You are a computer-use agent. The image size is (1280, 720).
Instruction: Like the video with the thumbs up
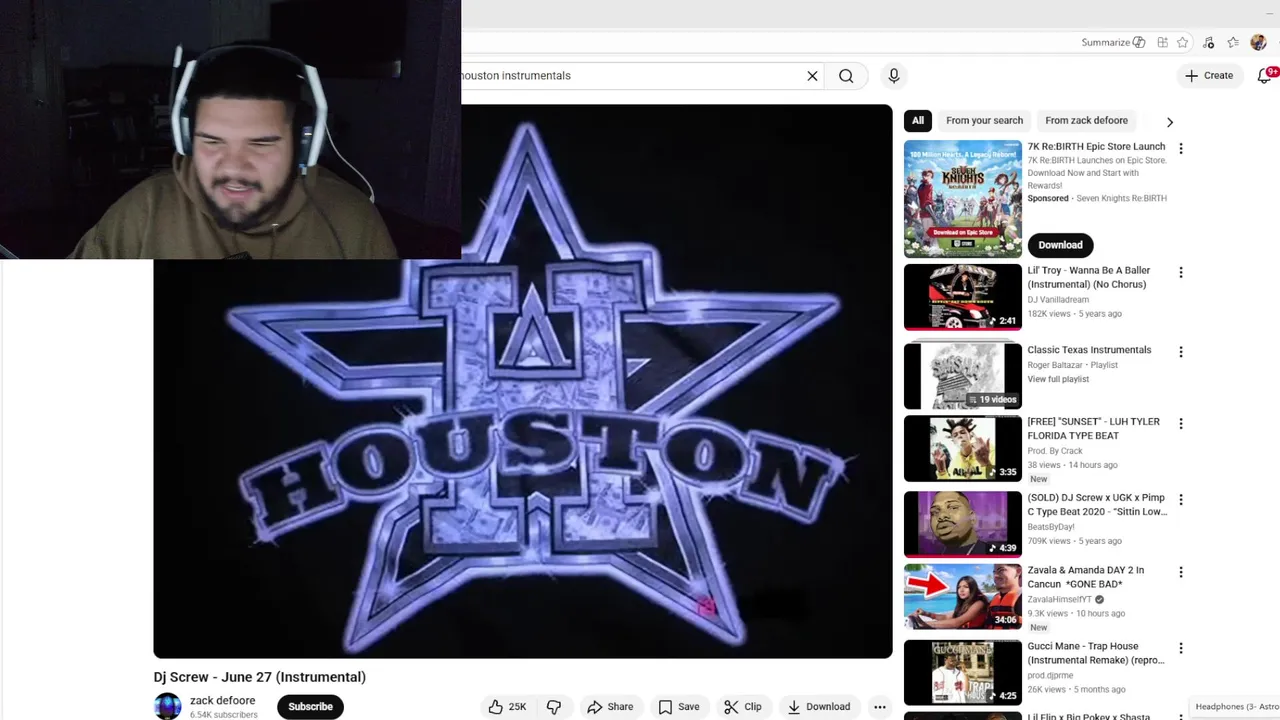[508, 707]
